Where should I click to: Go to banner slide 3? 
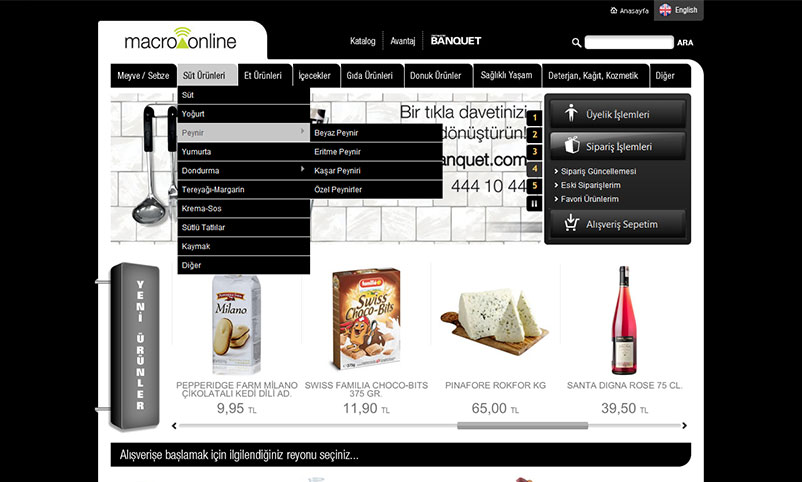(x=534, y=151)
